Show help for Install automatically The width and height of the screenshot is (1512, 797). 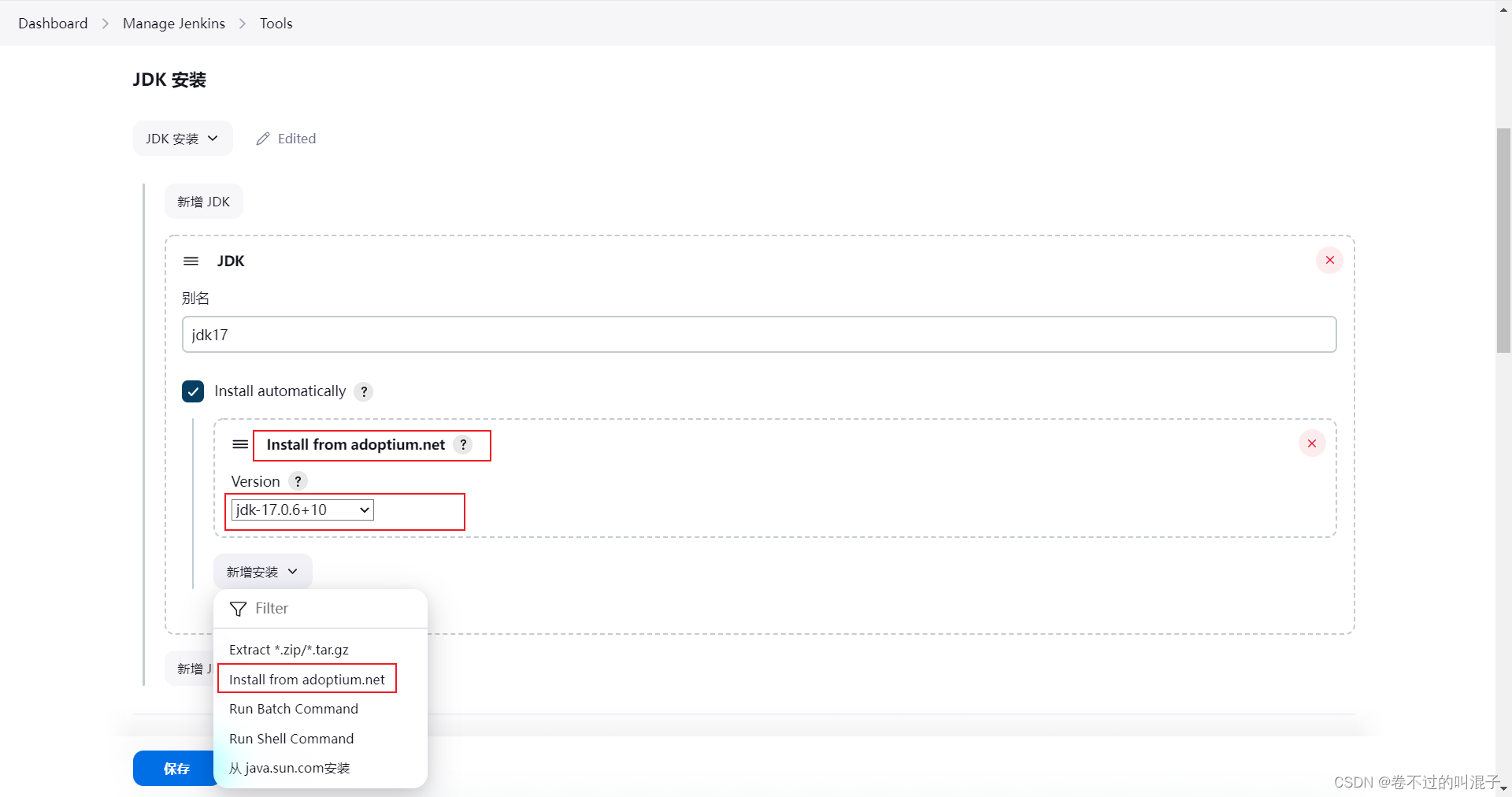pos(364,391)
